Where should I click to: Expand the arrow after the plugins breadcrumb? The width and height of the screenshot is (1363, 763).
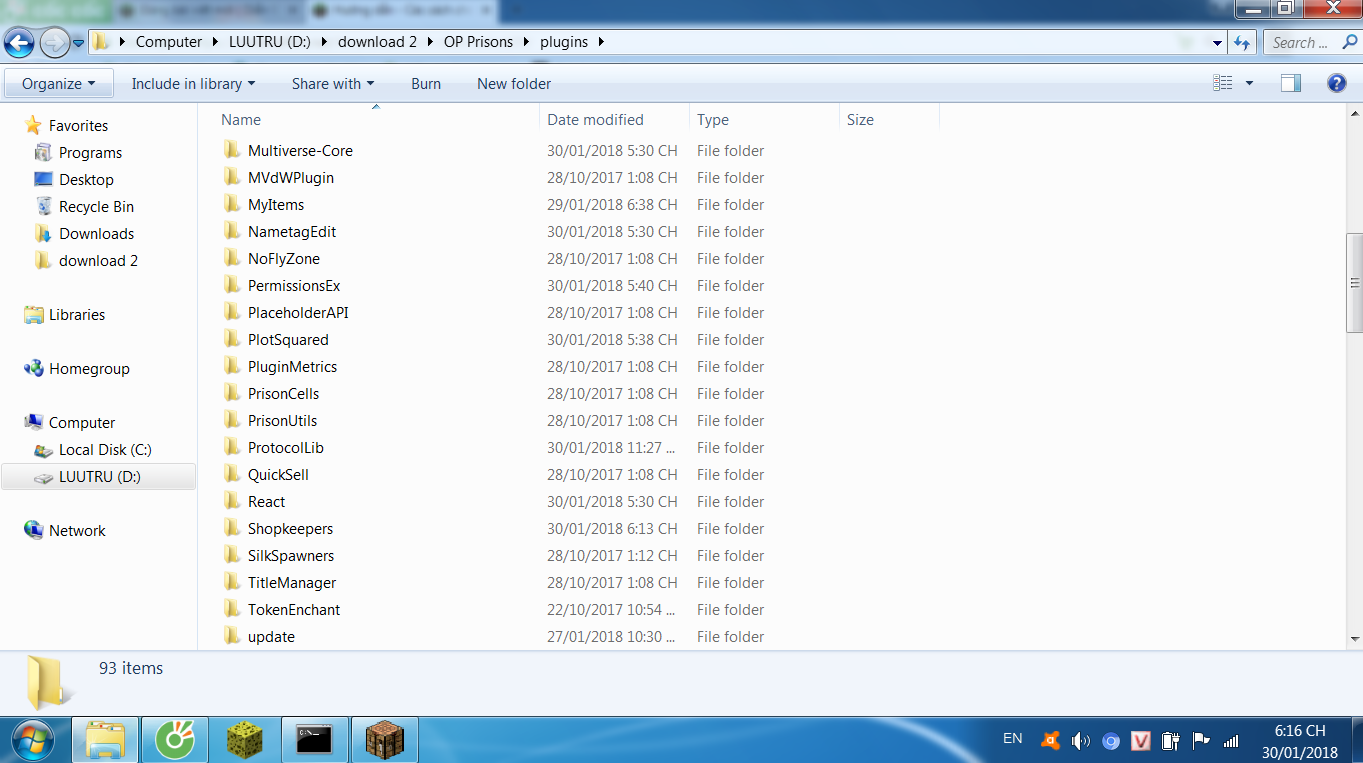600,42
